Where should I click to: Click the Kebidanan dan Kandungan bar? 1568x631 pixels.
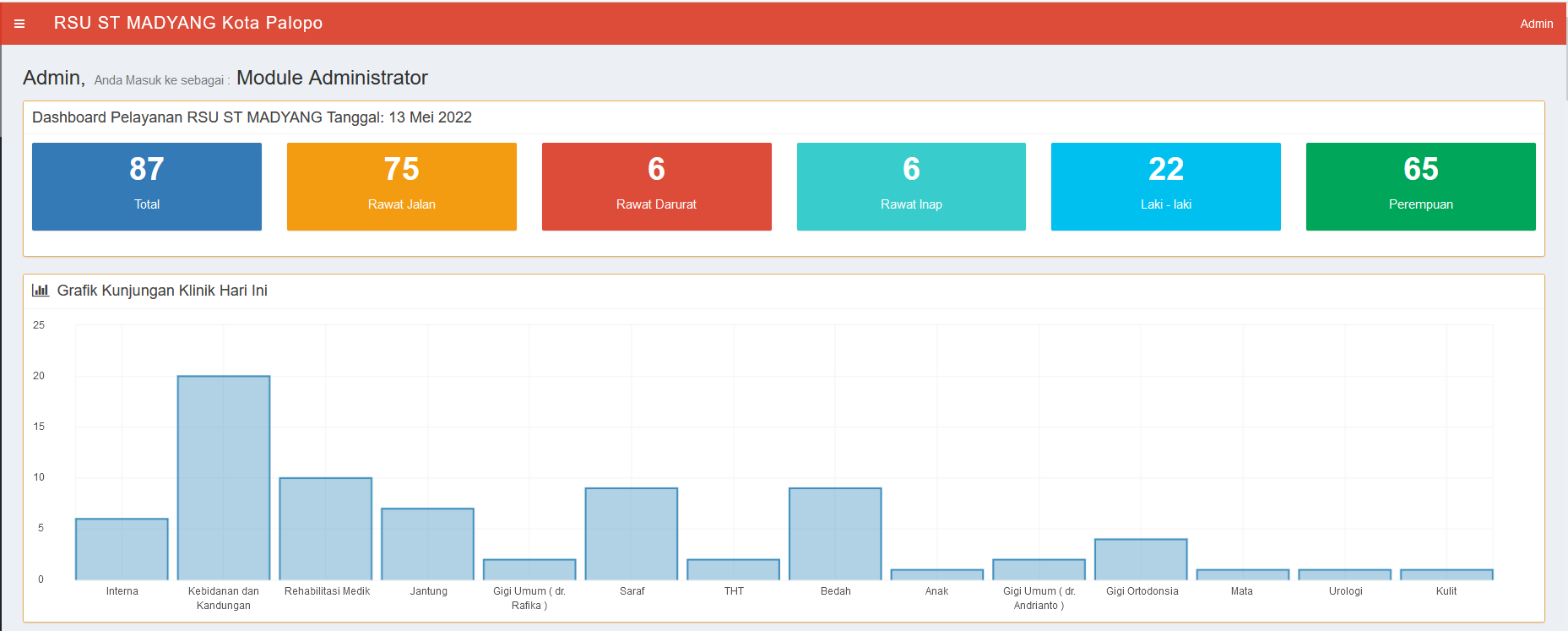(x=224, y=477)
